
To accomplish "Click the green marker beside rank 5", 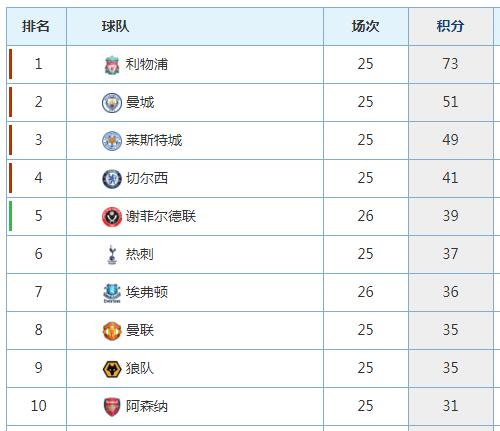I will point(11,216).
